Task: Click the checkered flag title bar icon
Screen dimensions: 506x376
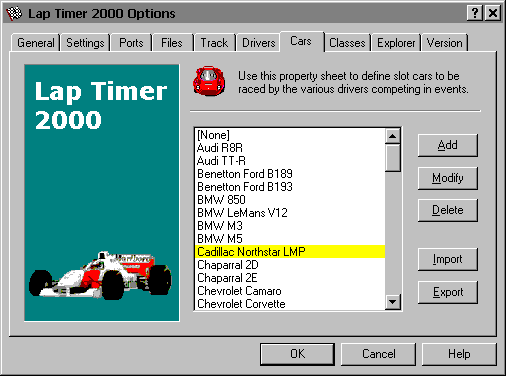Action: point(14,14)
